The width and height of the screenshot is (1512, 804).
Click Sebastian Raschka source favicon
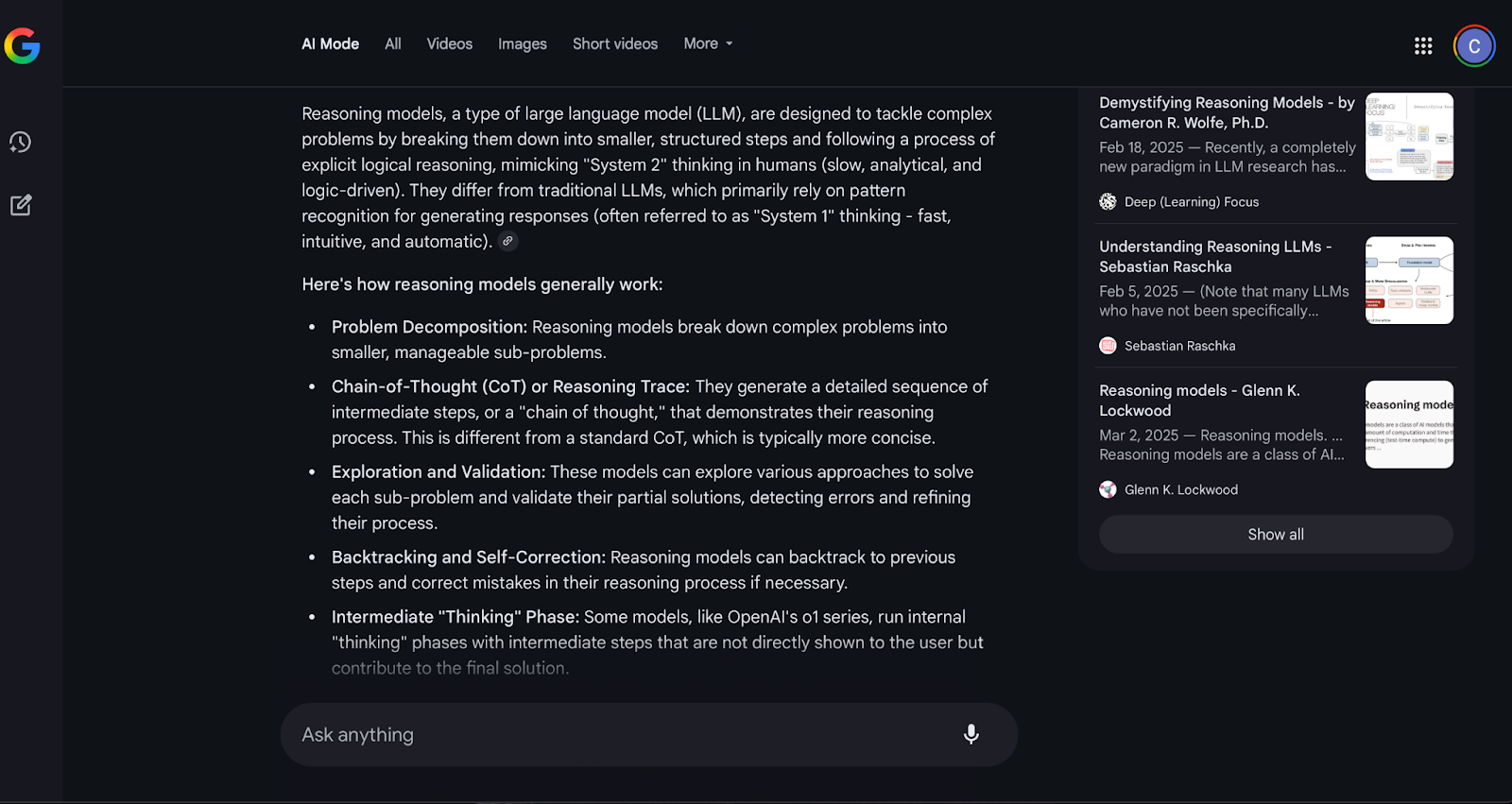pos(1108,346)
